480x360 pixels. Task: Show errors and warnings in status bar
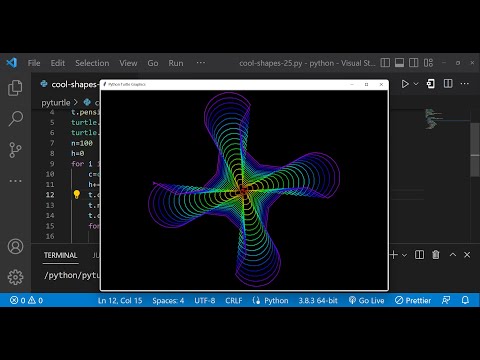click(26, 300)
